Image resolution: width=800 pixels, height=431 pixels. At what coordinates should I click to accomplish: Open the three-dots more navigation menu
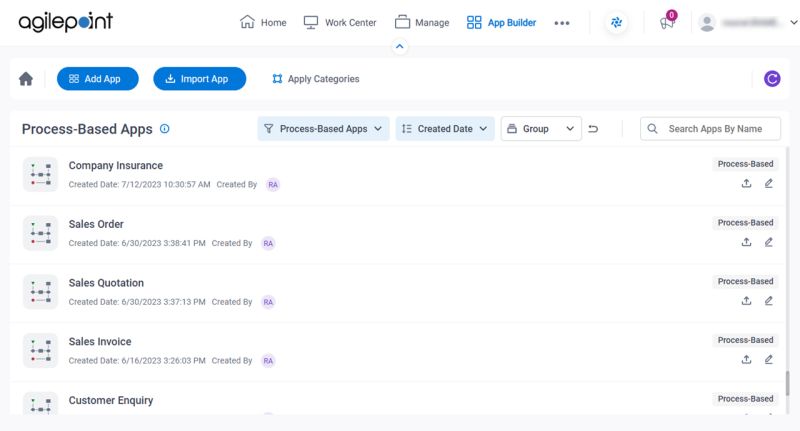click(562, 23)
